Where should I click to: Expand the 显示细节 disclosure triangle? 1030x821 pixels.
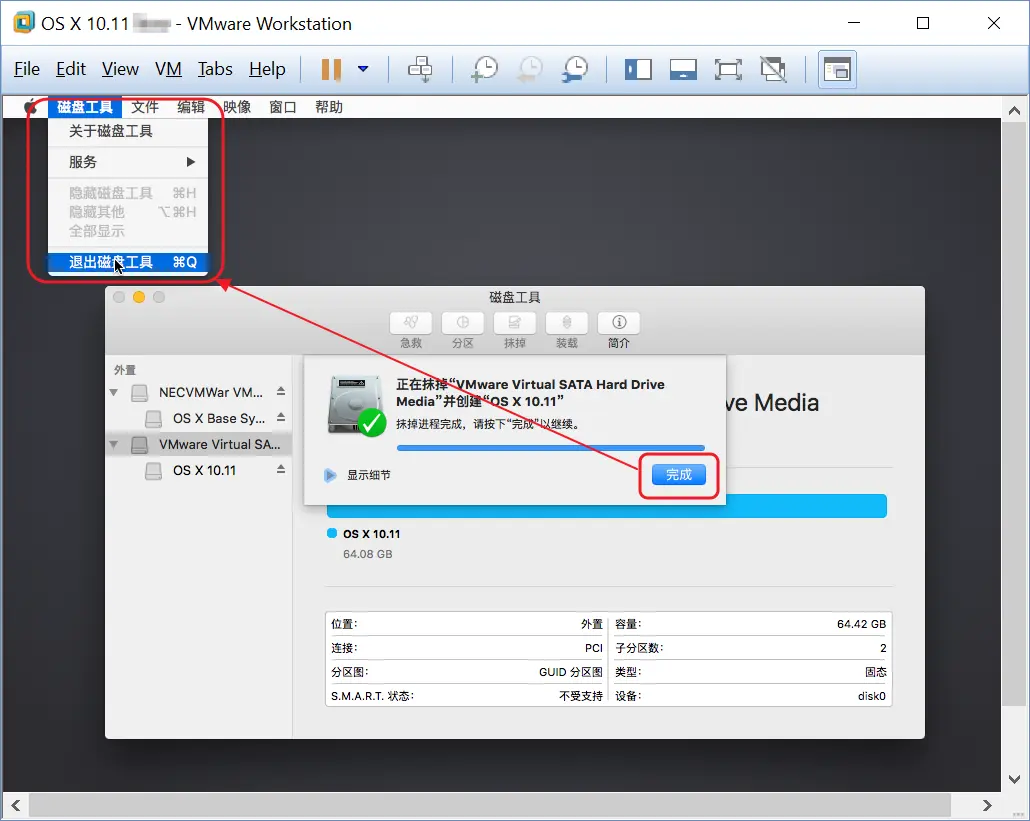330,475
